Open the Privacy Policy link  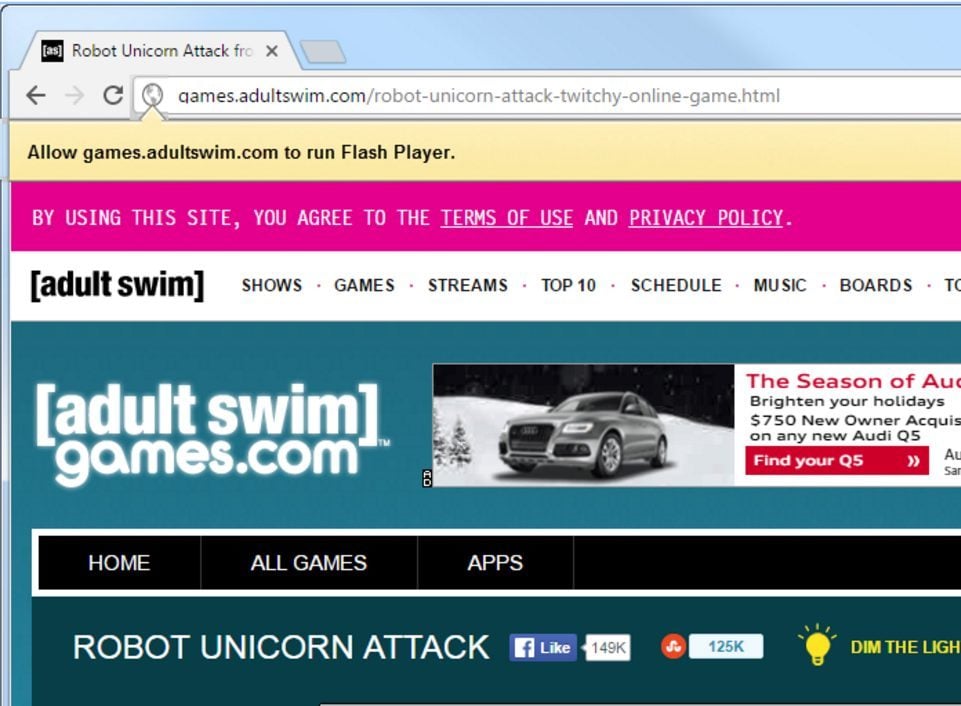(x=706, y=218)
